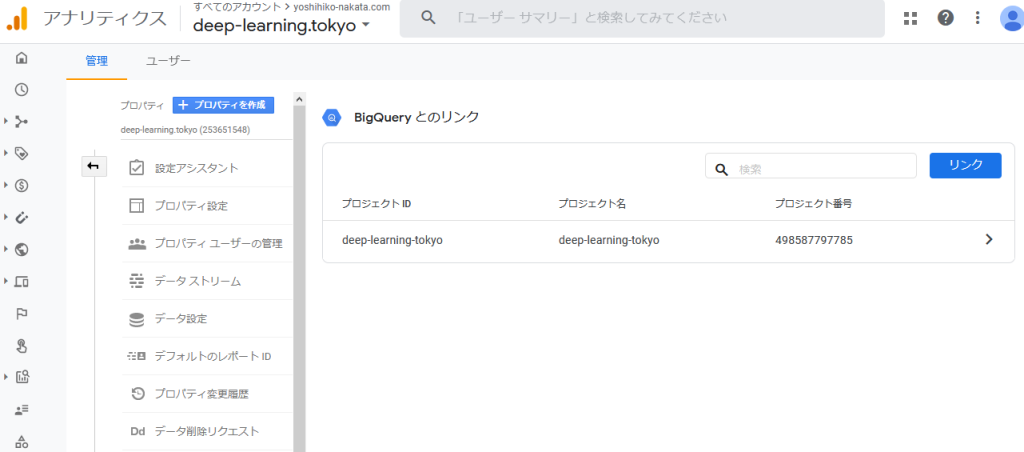Open データ削除リクエスト menu item
Image resolution: width=1024 pixels, height=452 pixels.
point(206,432)
